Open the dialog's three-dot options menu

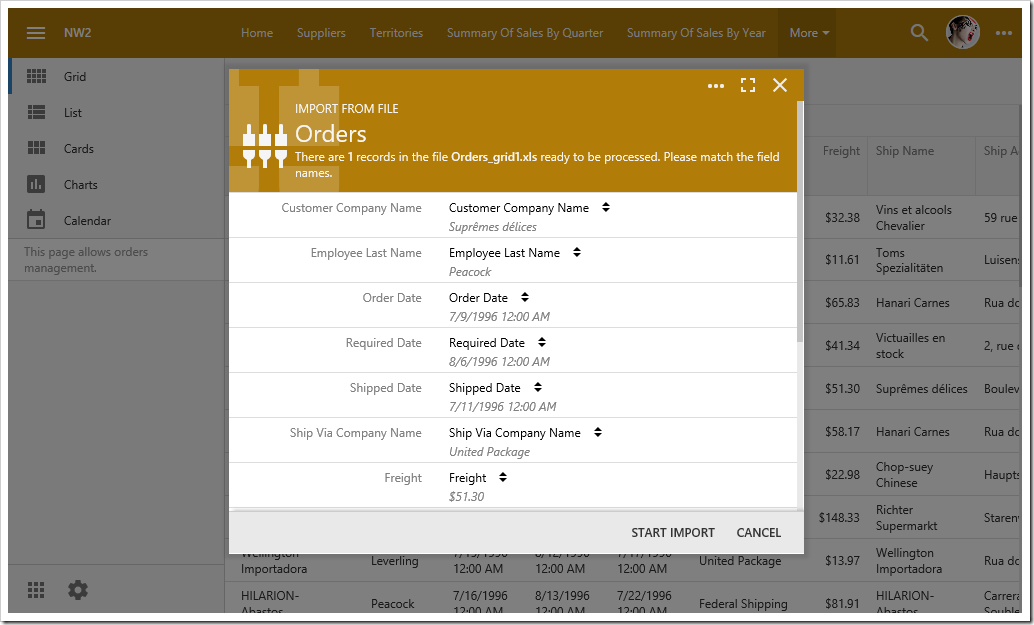coord(715,86)
